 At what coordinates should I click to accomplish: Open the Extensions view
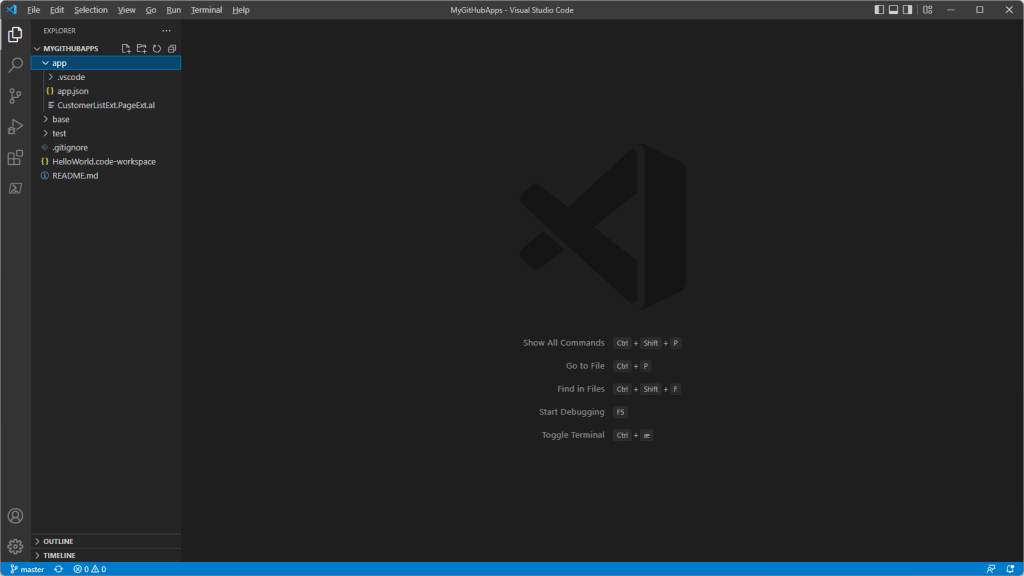(15, 157)
